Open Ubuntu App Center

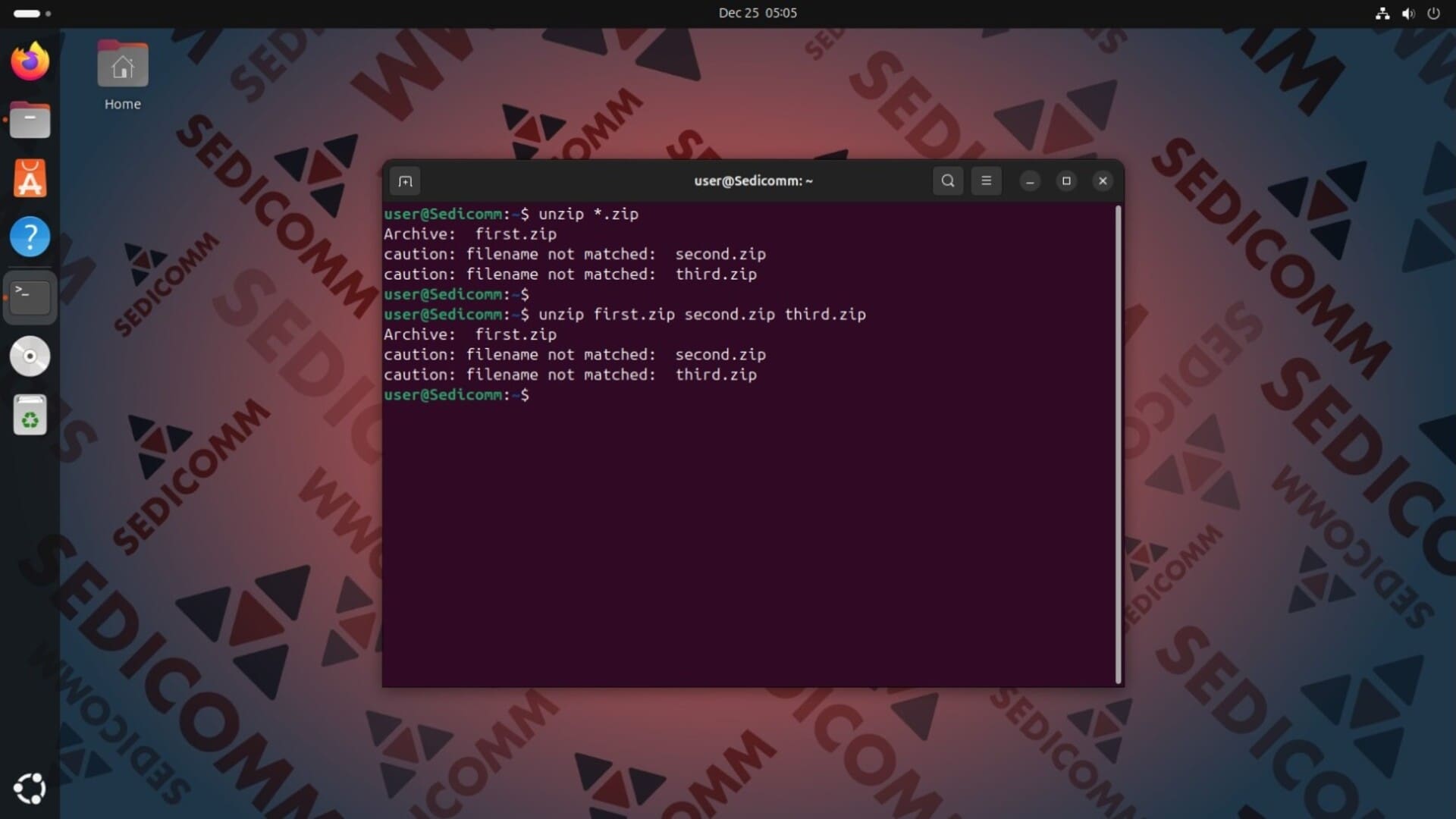coord(30,179)
